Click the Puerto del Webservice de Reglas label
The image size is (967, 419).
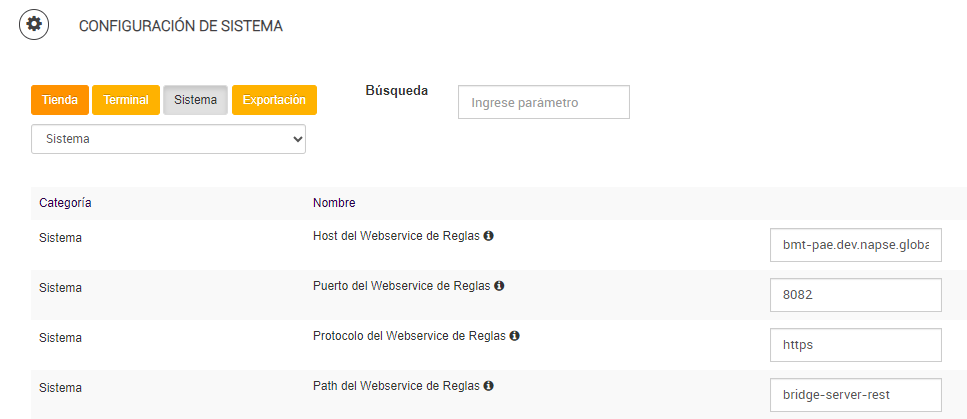[401, 286]
